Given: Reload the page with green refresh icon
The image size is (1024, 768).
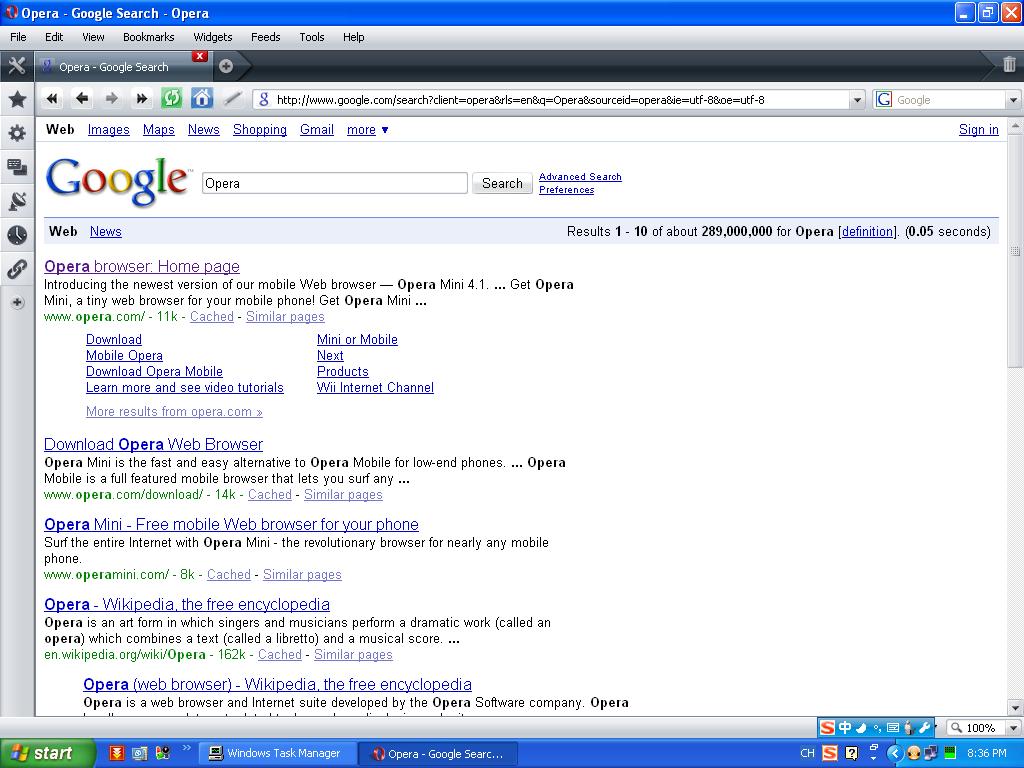Looking at the screenshot, I should tap(171, 99).
